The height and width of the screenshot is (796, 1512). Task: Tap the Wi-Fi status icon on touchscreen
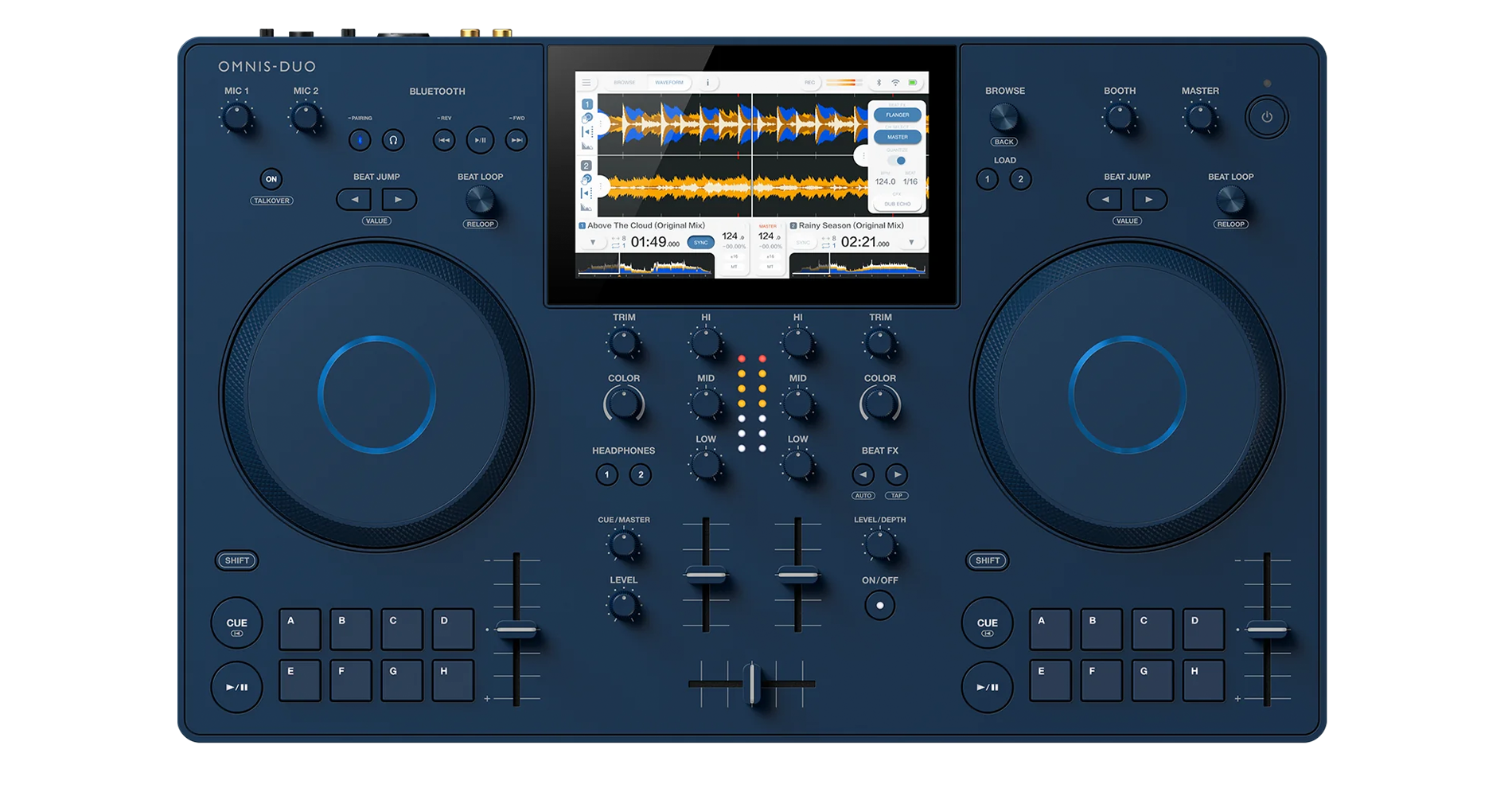pyautogui.click(x=895, y=82)
